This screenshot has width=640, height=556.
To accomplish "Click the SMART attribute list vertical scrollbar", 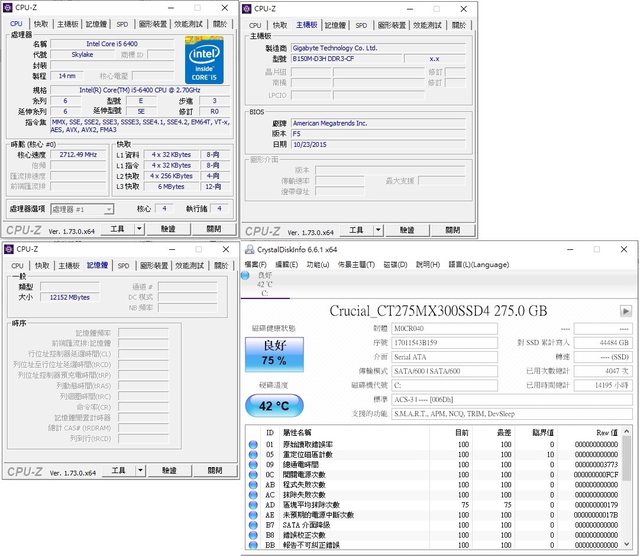I will click(627, 490).
